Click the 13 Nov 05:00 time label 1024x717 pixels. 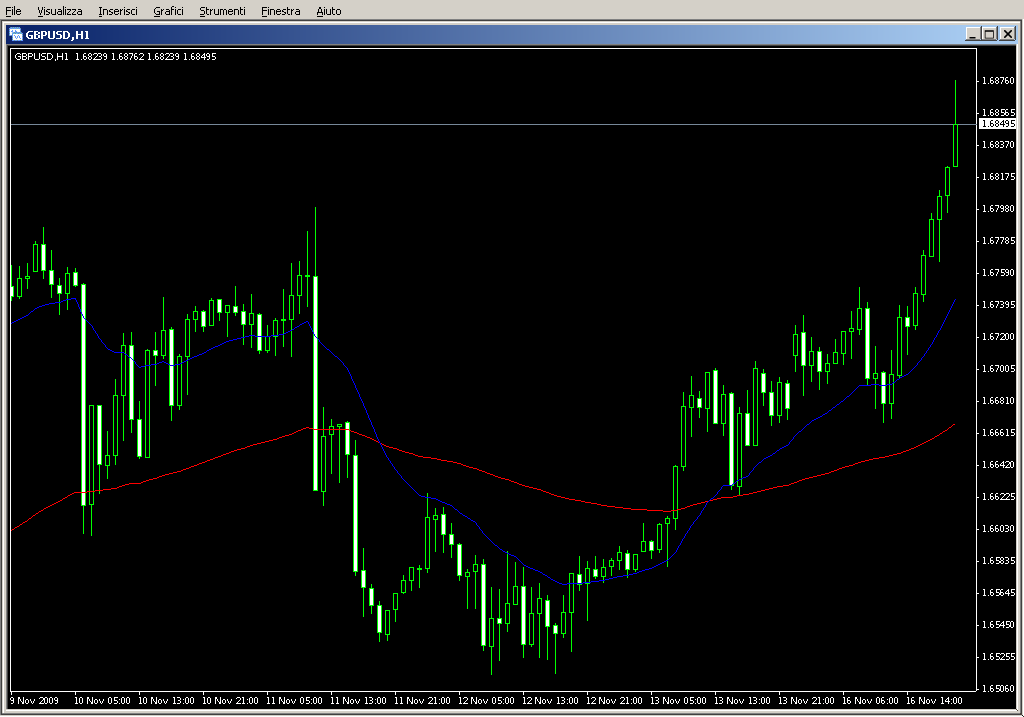[678, 701]
